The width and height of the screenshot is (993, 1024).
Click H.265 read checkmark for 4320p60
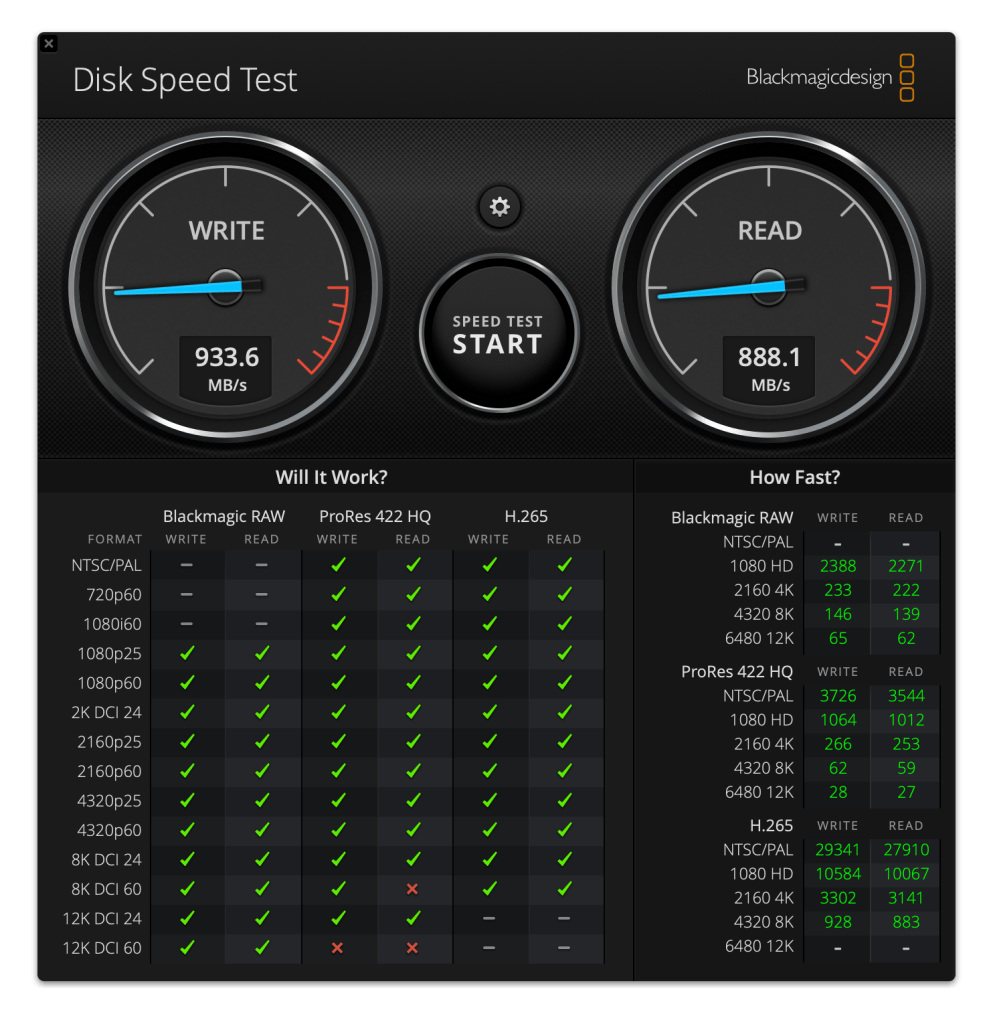[x=565, y=830]
